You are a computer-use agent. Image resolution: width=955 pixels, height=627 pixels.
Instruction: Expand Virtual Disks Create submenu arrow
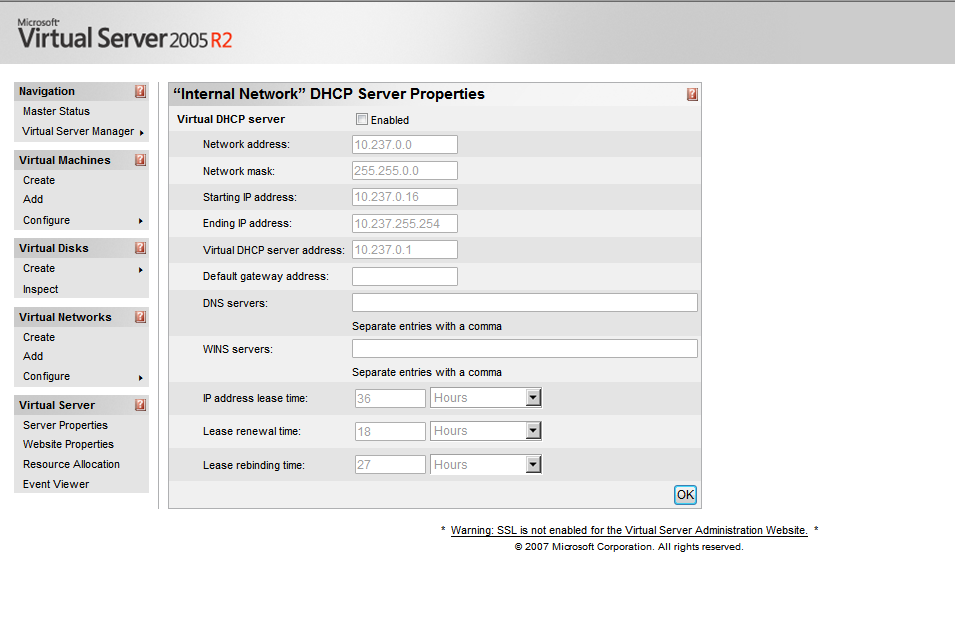[x=141, y=269]
